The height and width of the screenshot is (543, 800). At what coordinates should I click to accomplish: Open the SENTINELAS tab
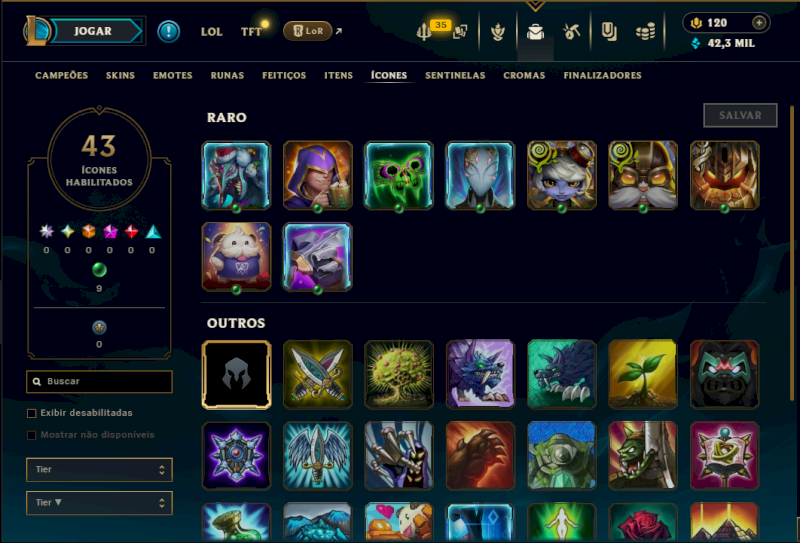[455, 76]
